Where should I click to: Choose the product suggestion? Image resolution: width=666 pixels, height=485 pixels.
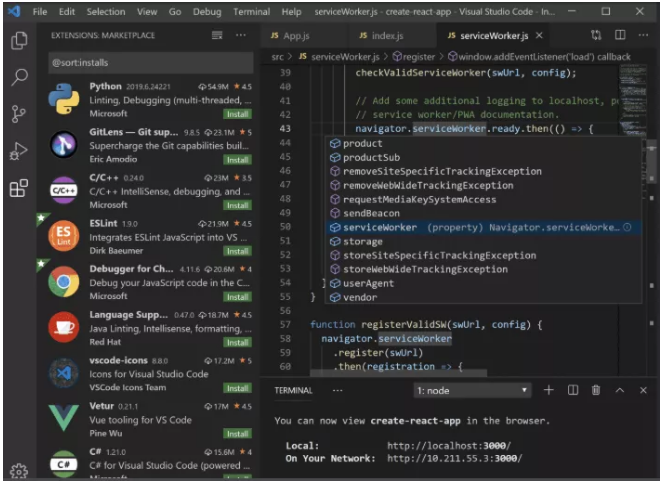pos(483,144)
